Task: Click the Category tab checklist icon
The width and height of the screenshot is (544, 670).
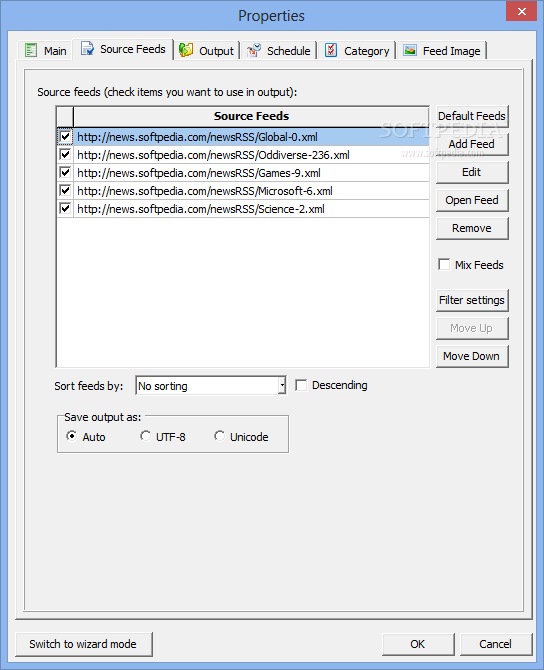Action: [x=331, y=50]
